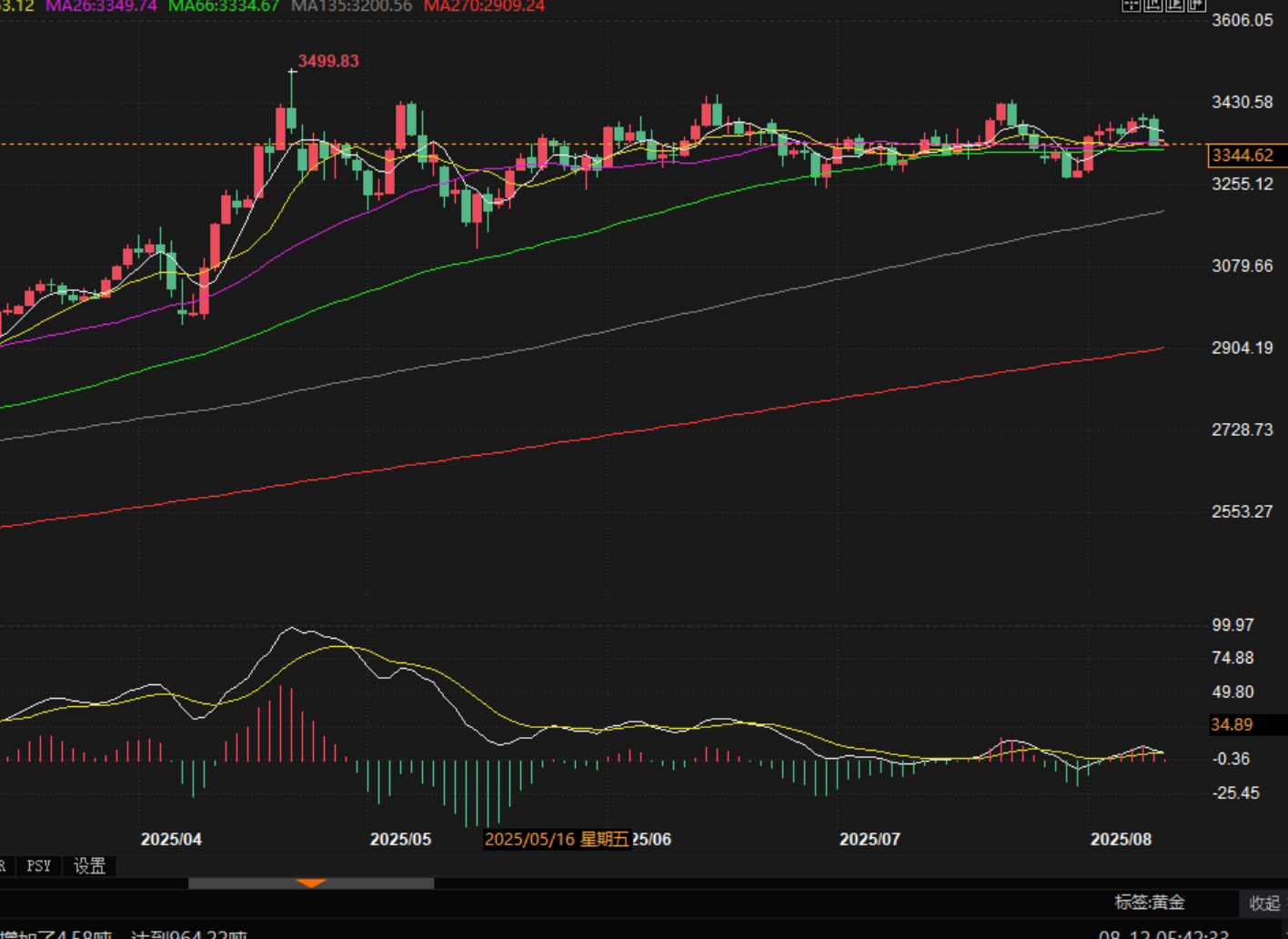Click the 3499.83 high price marker
This screenshot has width=1288, height=939.
pos(328,61)
